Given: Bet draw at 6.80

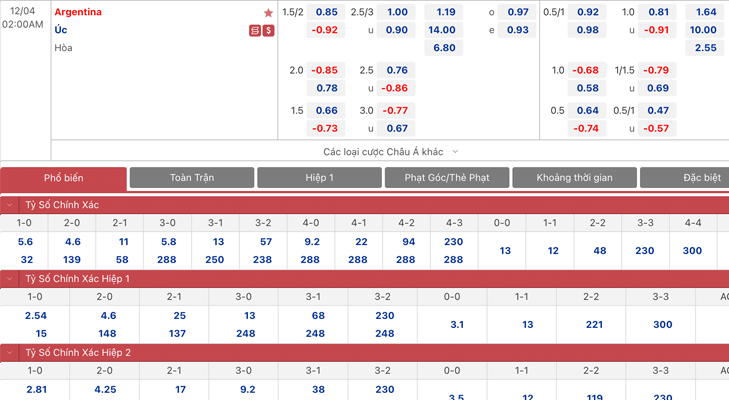Looking at the screenshot, I should (444, 47).
